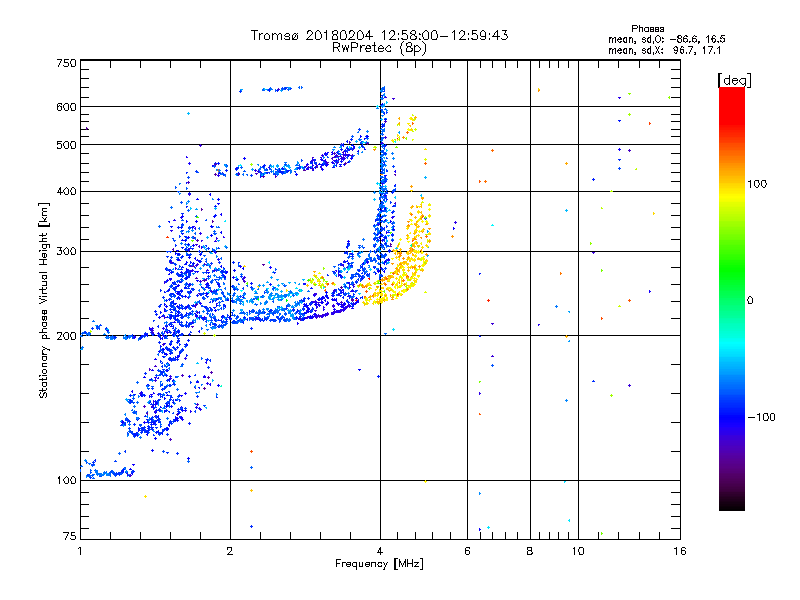Click the y-axis tick label '600'
The image size is (800, 600).
click(66, 107)
